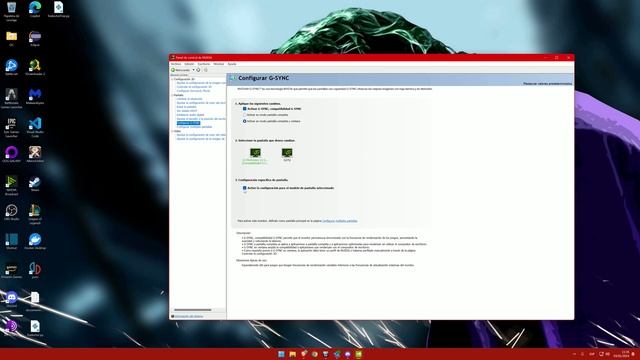Toggle selected display model settings checkbox
640x360 pixels.
[x=244, y=188]
